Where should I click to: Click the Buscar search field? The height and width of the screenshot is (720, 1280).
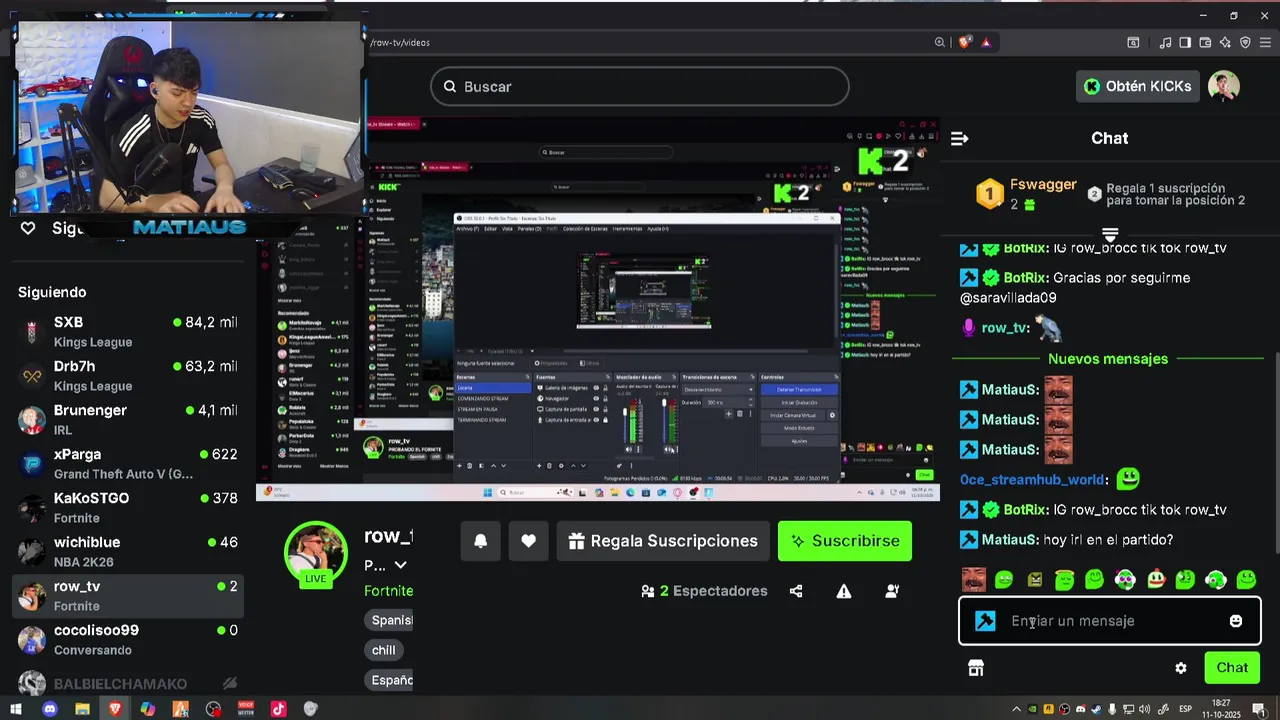pyautogui.click(x=640, y=87)
